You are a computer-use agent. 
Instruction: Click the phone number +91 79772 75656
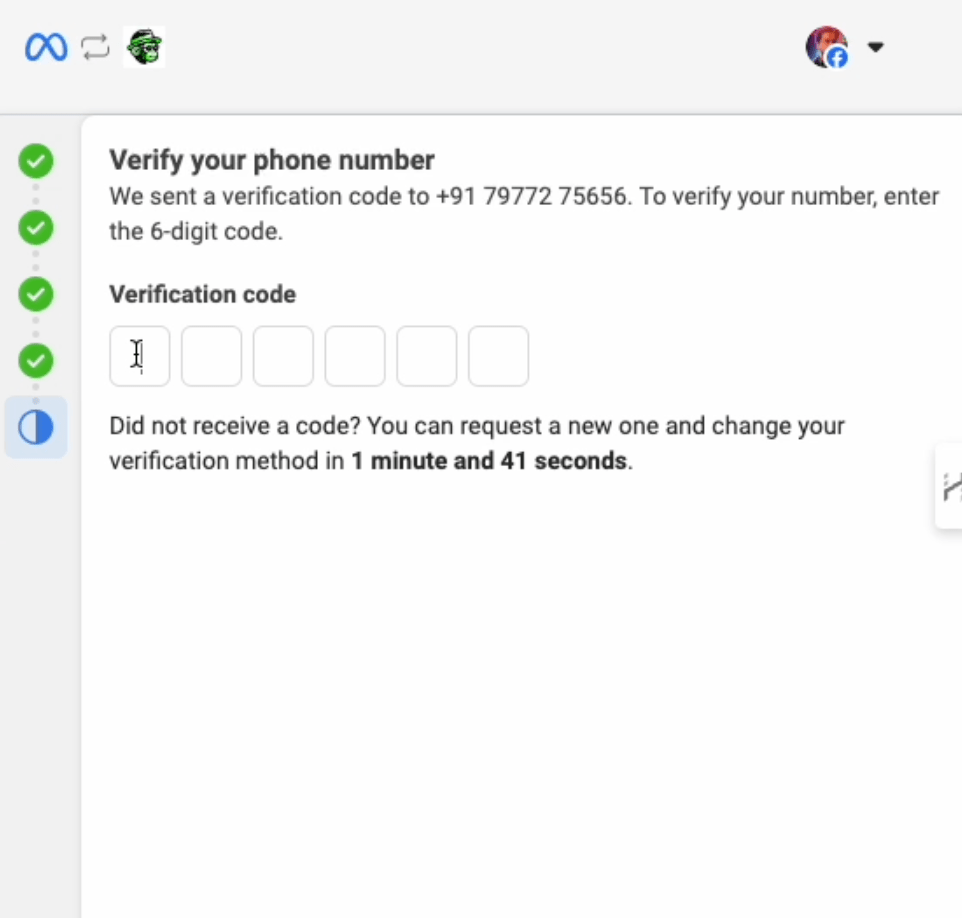(532, 197)
